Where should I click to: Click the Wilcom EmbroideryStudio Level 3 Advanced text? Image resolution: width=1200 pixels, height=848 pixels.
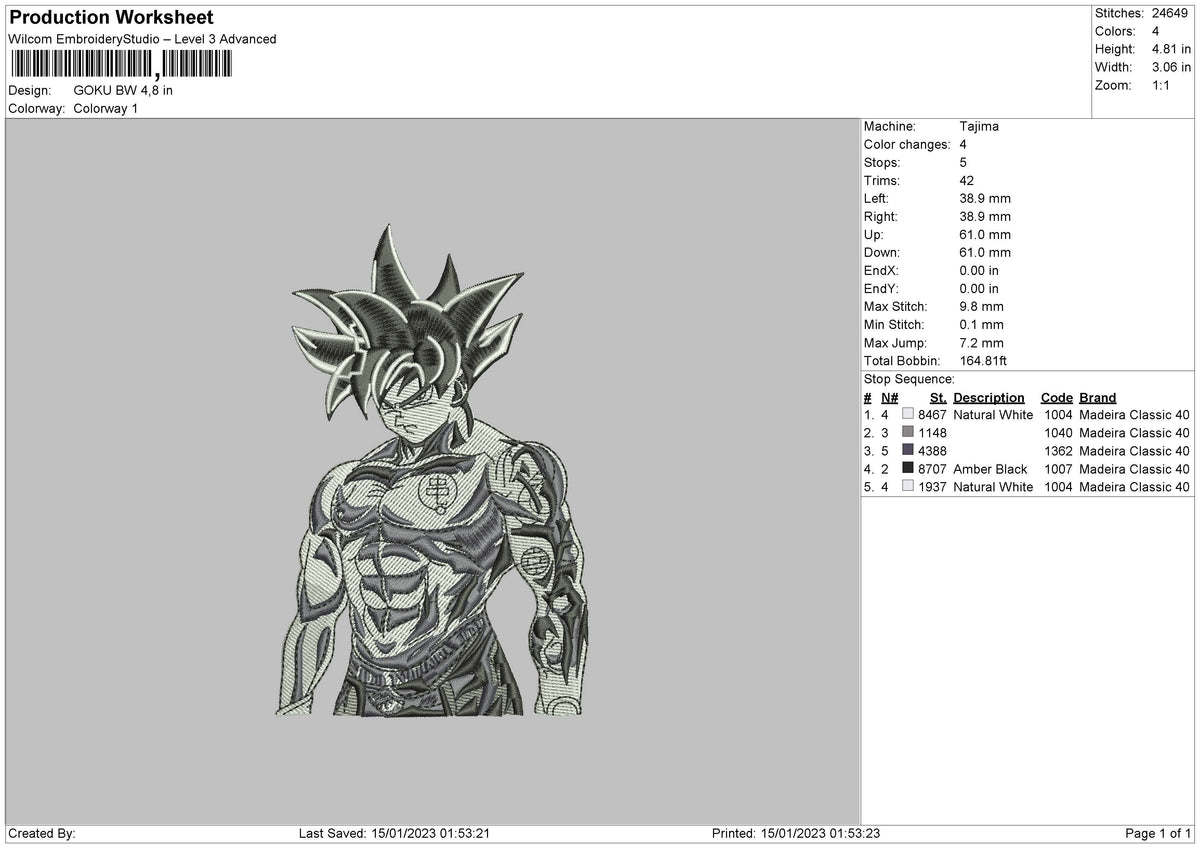click(x=142, y=39)
